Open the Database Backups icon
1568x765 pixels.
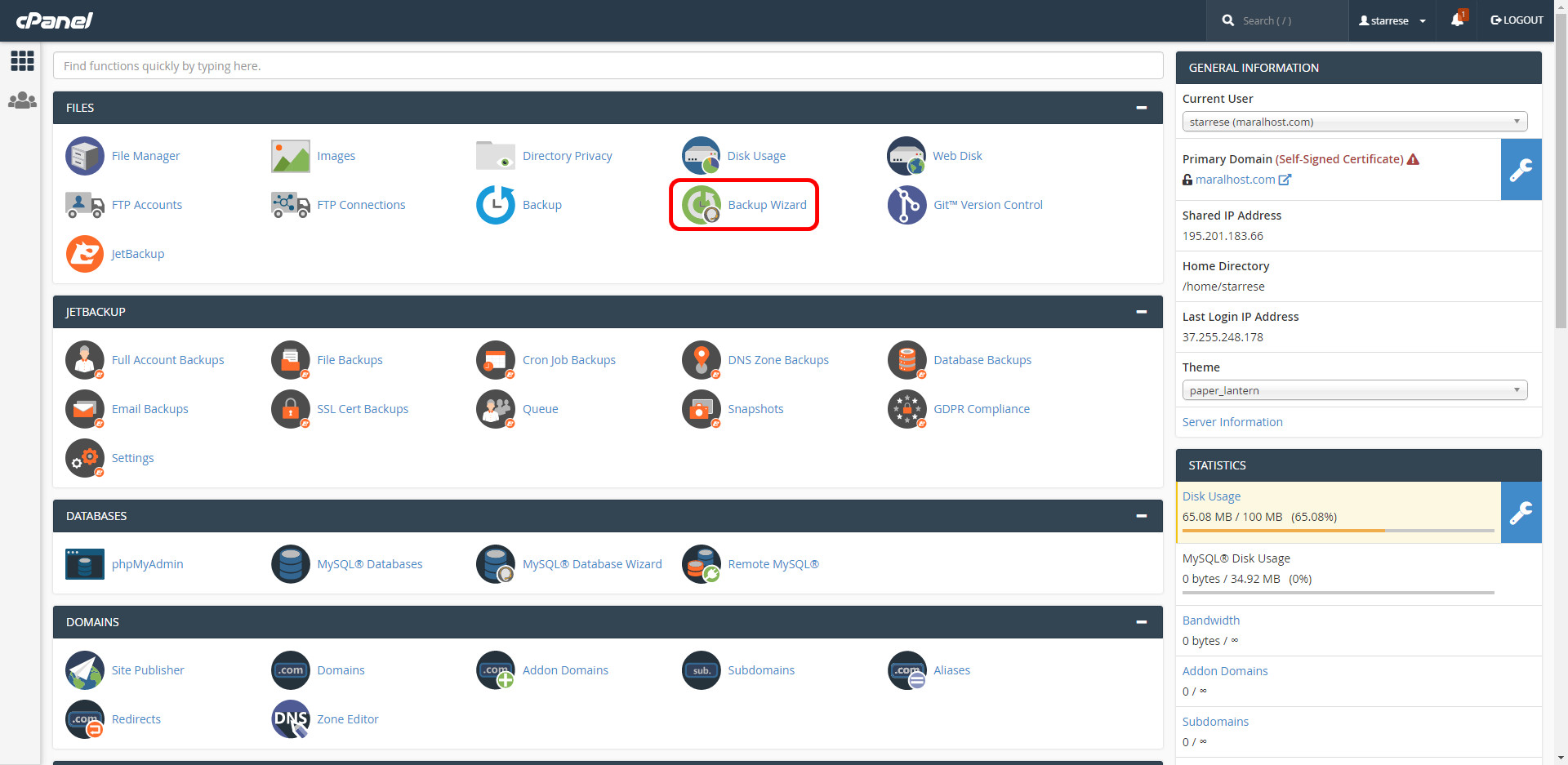point(906,360)
